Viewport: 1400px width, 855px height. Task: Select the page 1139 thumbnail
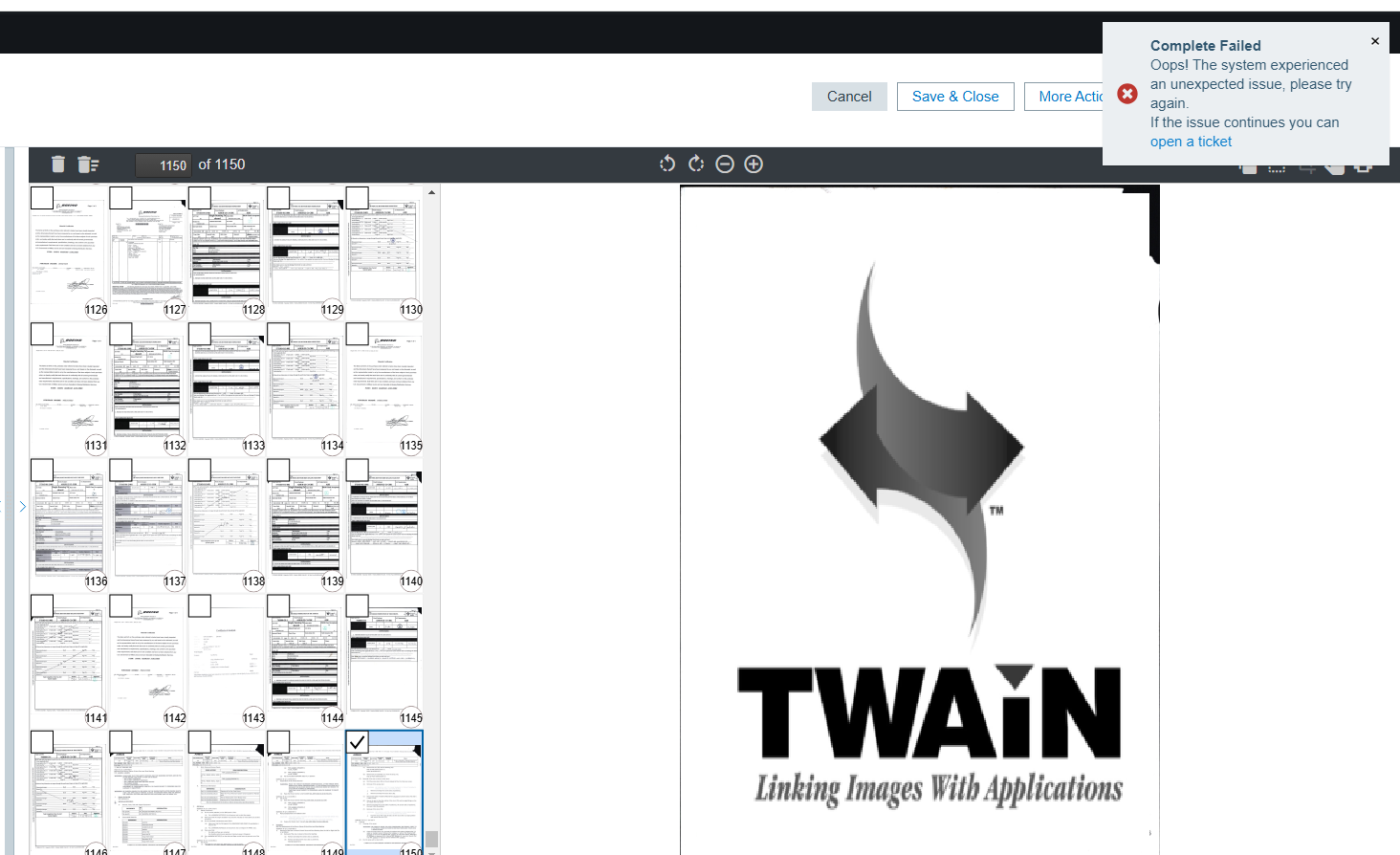[305, 524]
